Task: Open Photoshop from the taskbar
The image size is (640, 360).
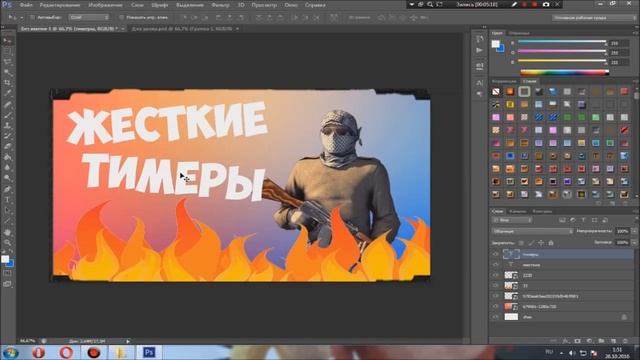Action: click(149, 352)
